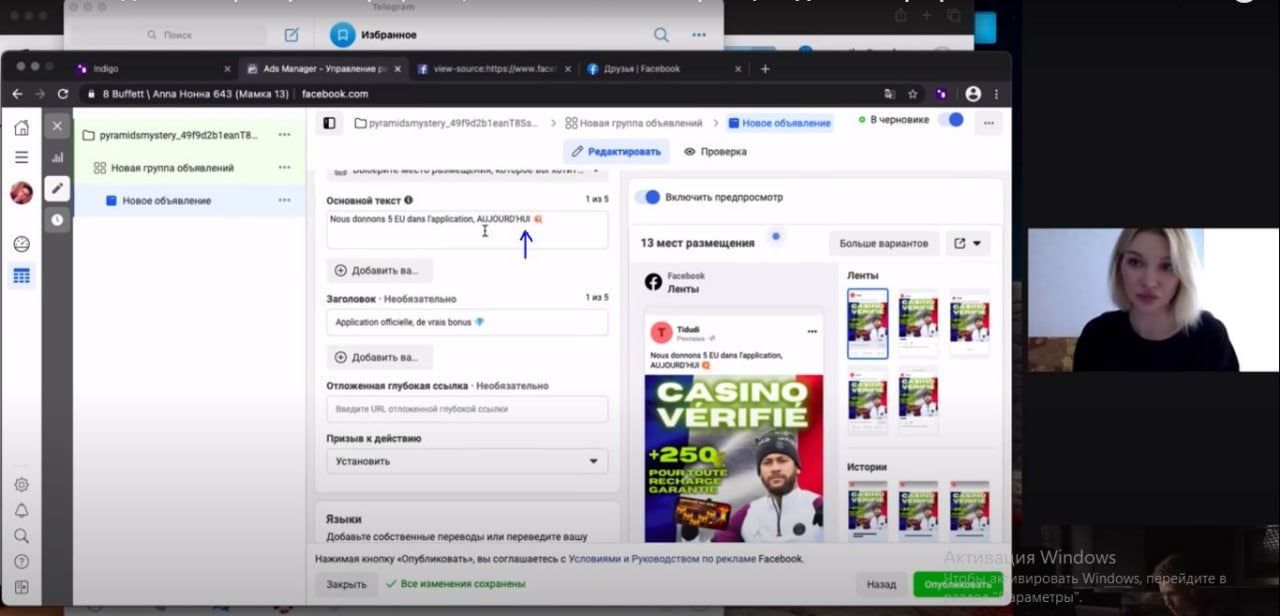Screen dimensions: 1280x616
Task: Click in the Основной текст field
Action: pos(467,229)
